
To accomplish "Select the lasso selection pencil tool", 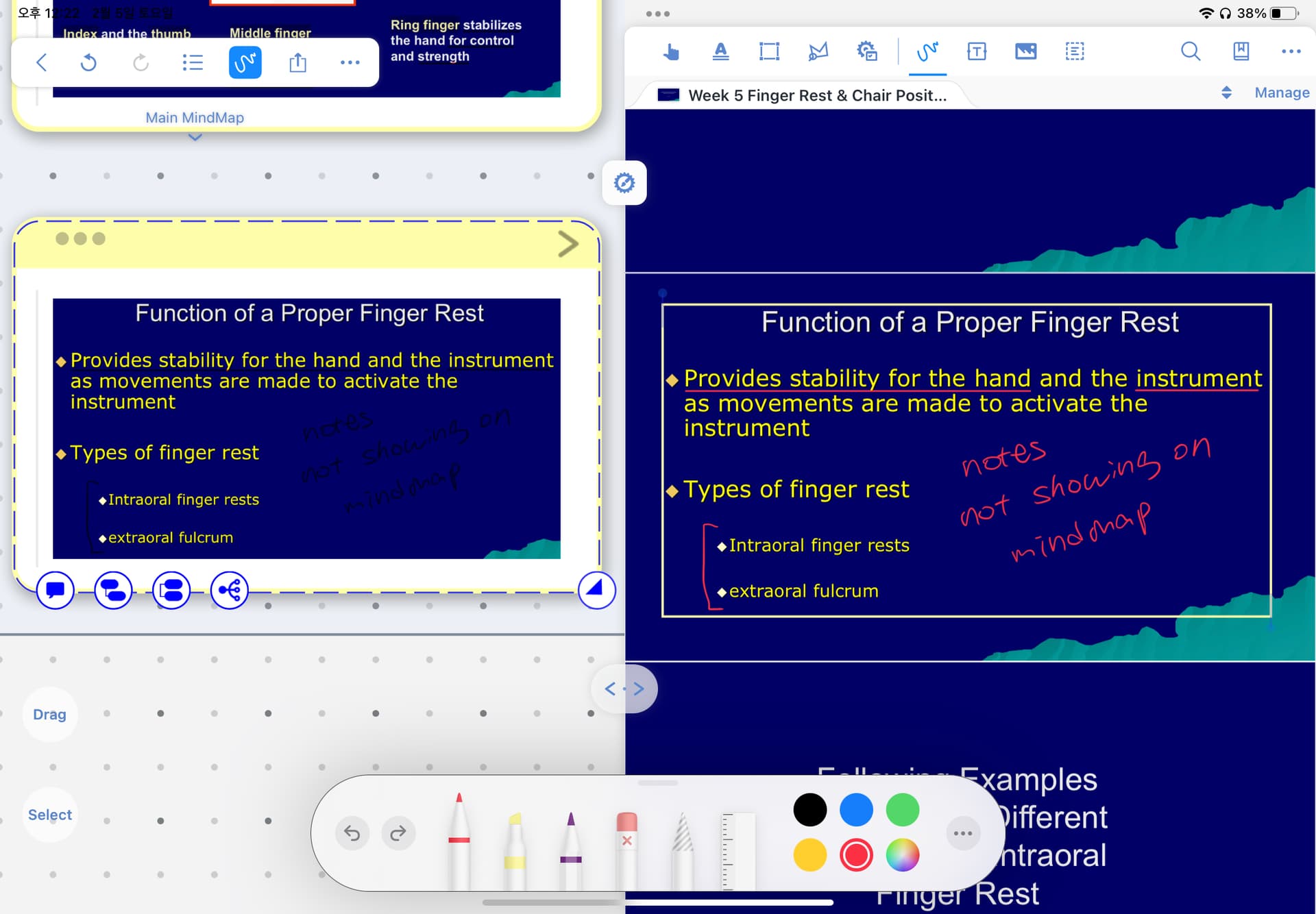I will [682, 851].
